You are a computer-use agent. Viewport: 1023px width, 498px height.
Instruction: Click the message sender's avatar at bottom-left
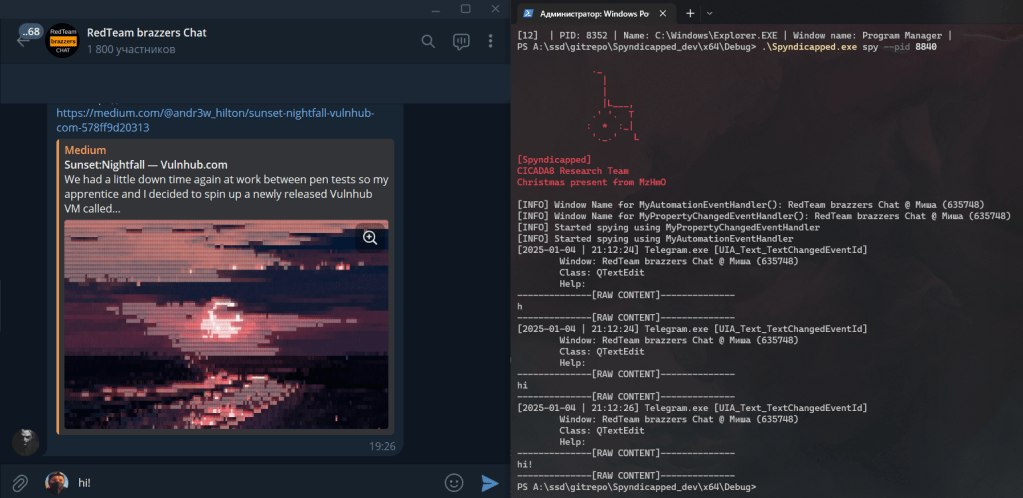tap(25, 441)
